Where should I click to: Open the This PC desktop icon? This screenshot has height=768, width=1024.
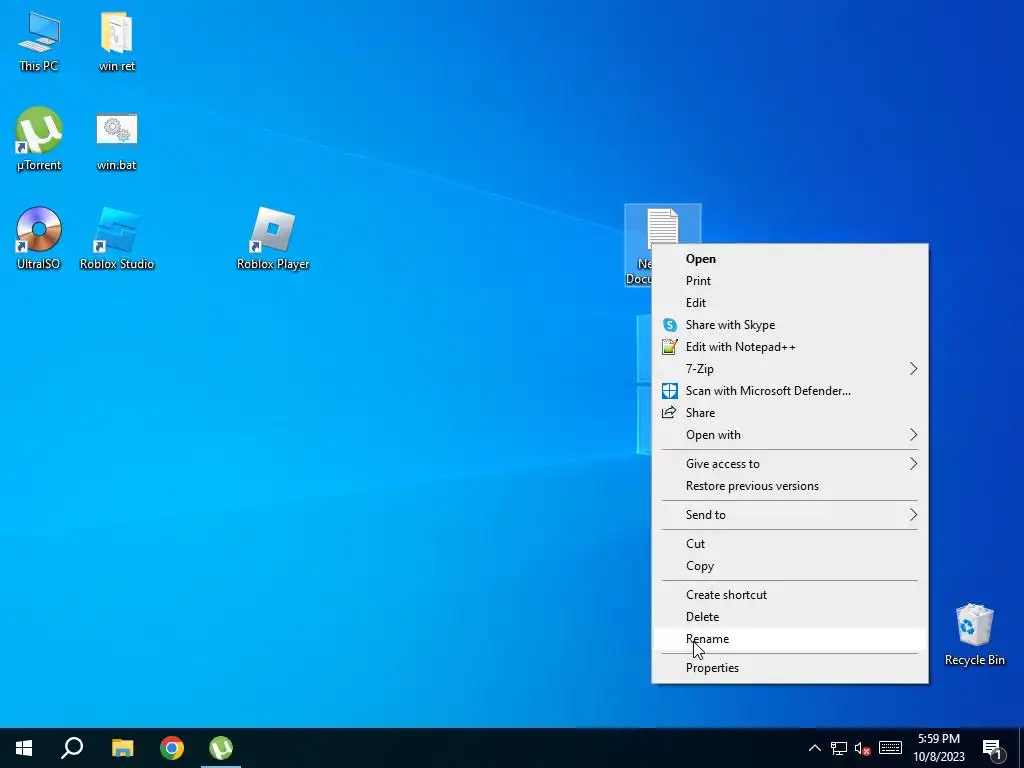pos(39,41)
